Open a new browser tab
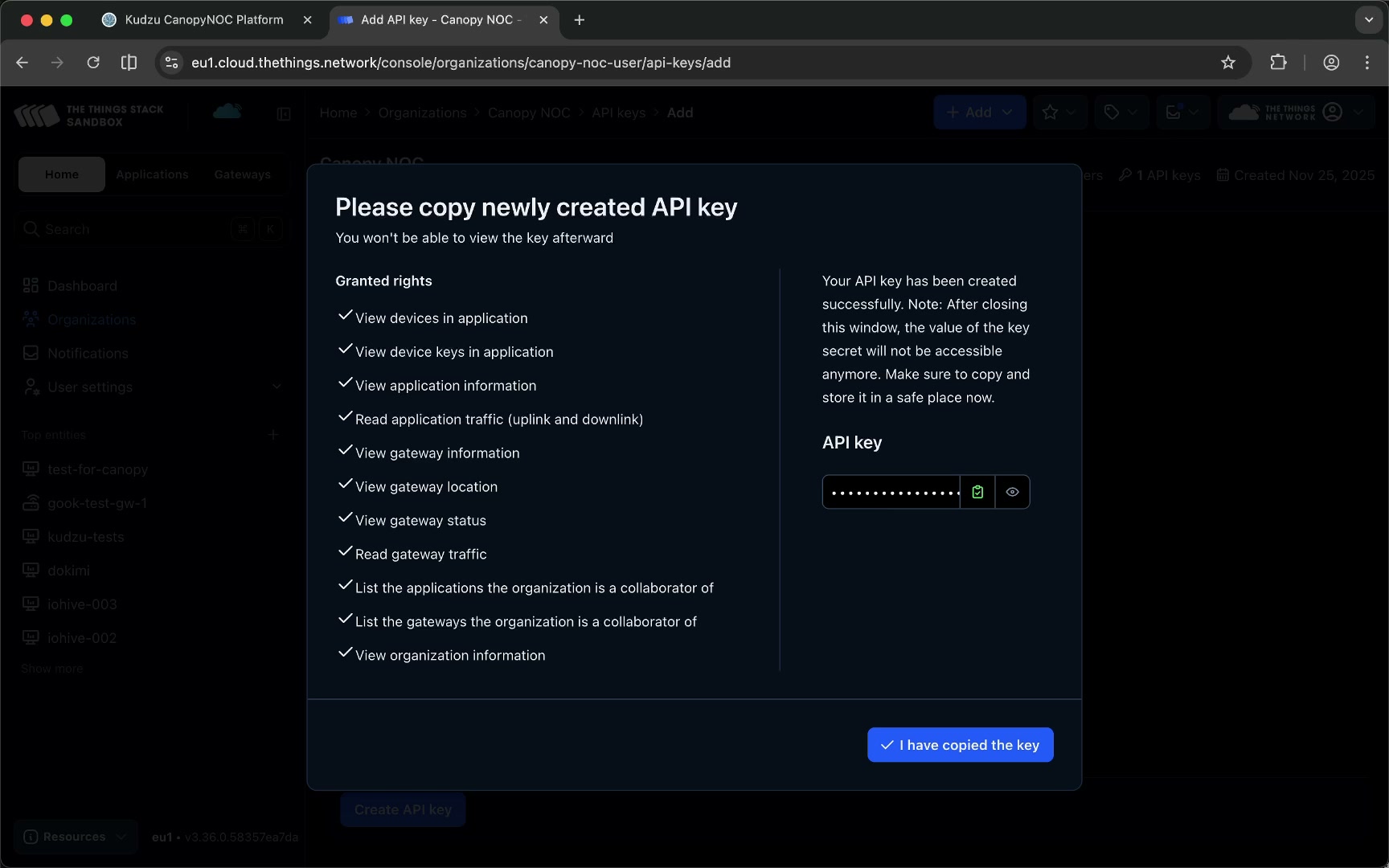Image resolution: width=1389 pixels, height=868 pixels. point(580,20)
